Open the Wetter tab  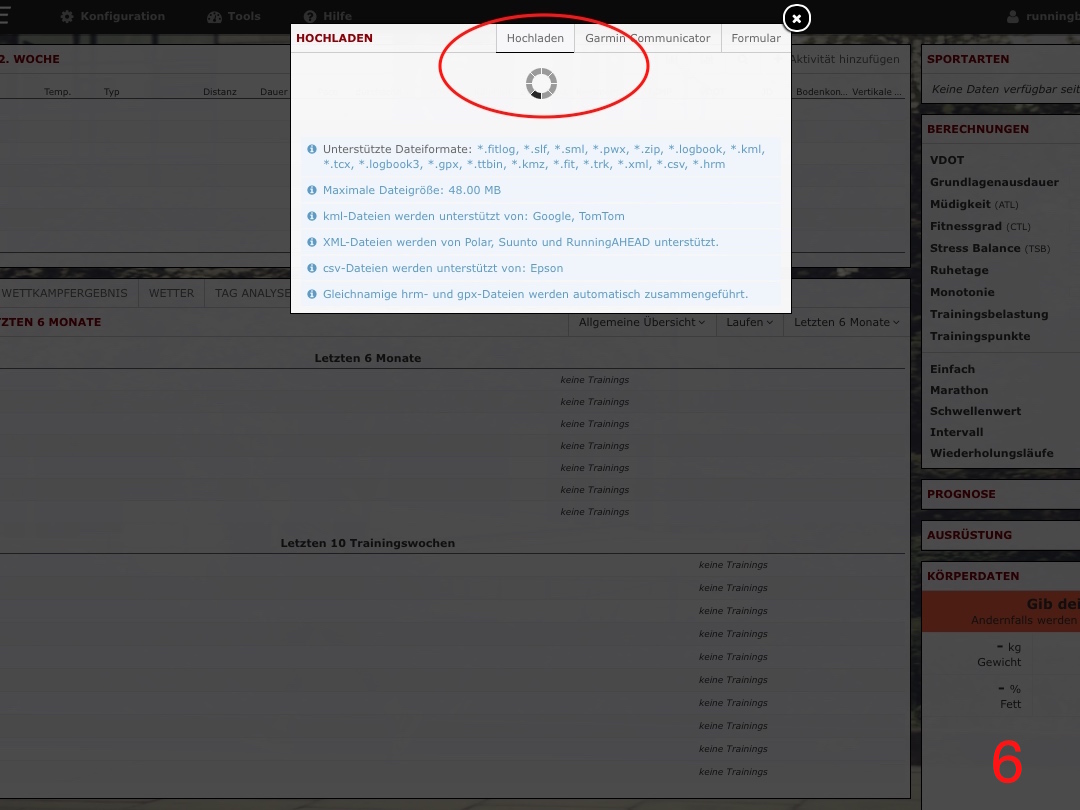tap(171, 293)
